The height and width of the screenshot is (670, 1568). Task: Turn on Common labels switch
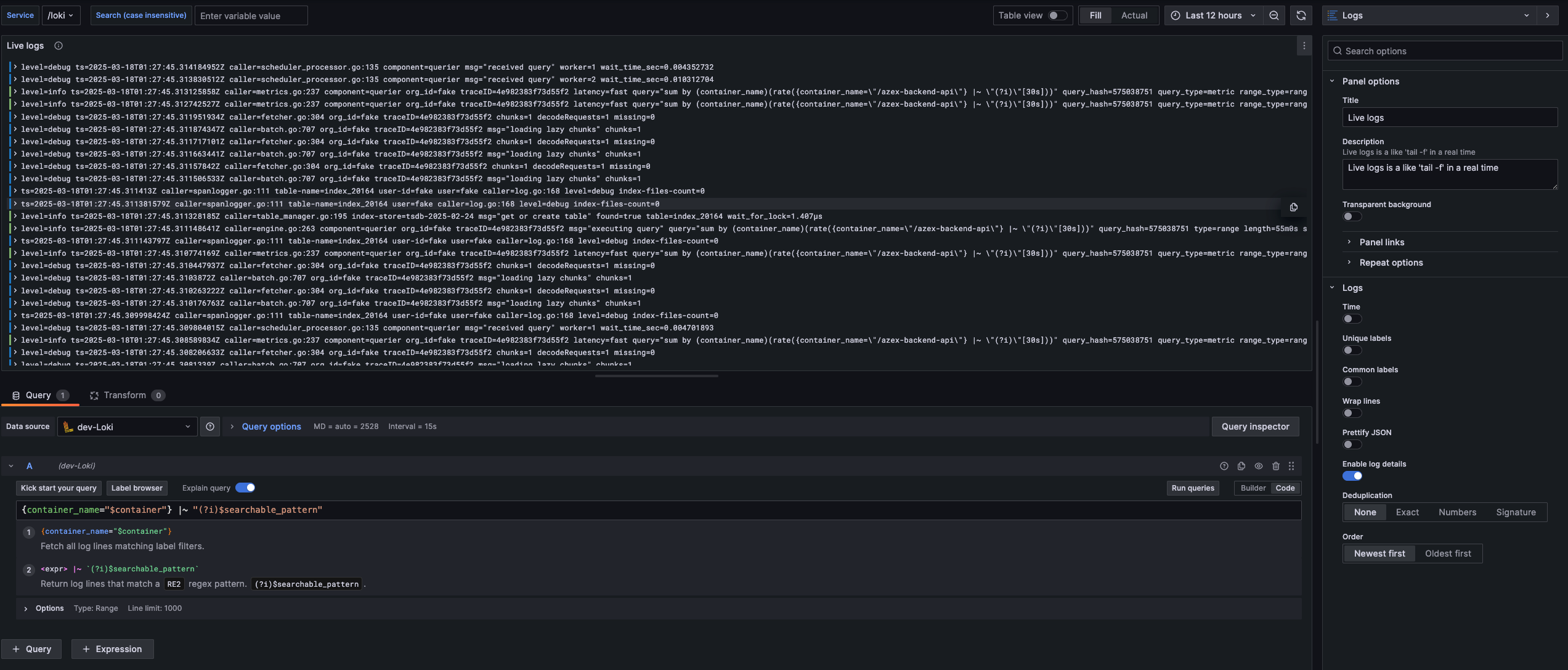click(x=1352, y=382)
